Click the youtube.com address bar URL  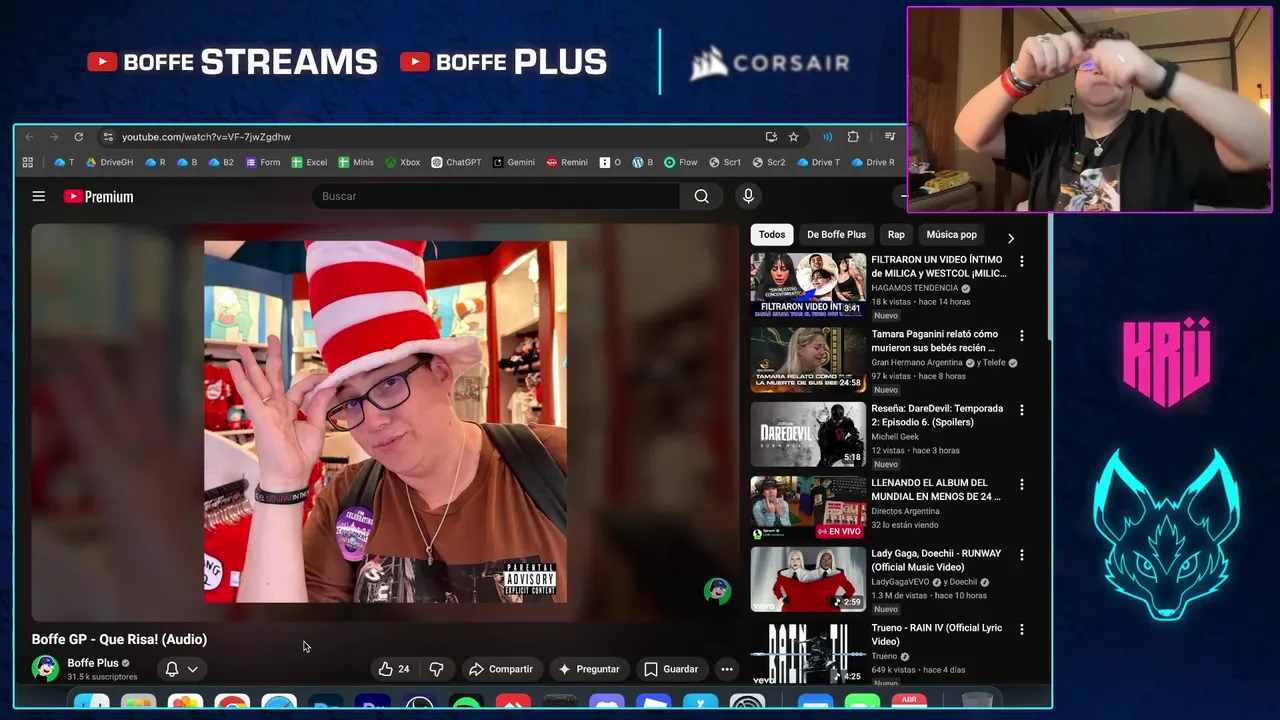(x=206, y=137)
